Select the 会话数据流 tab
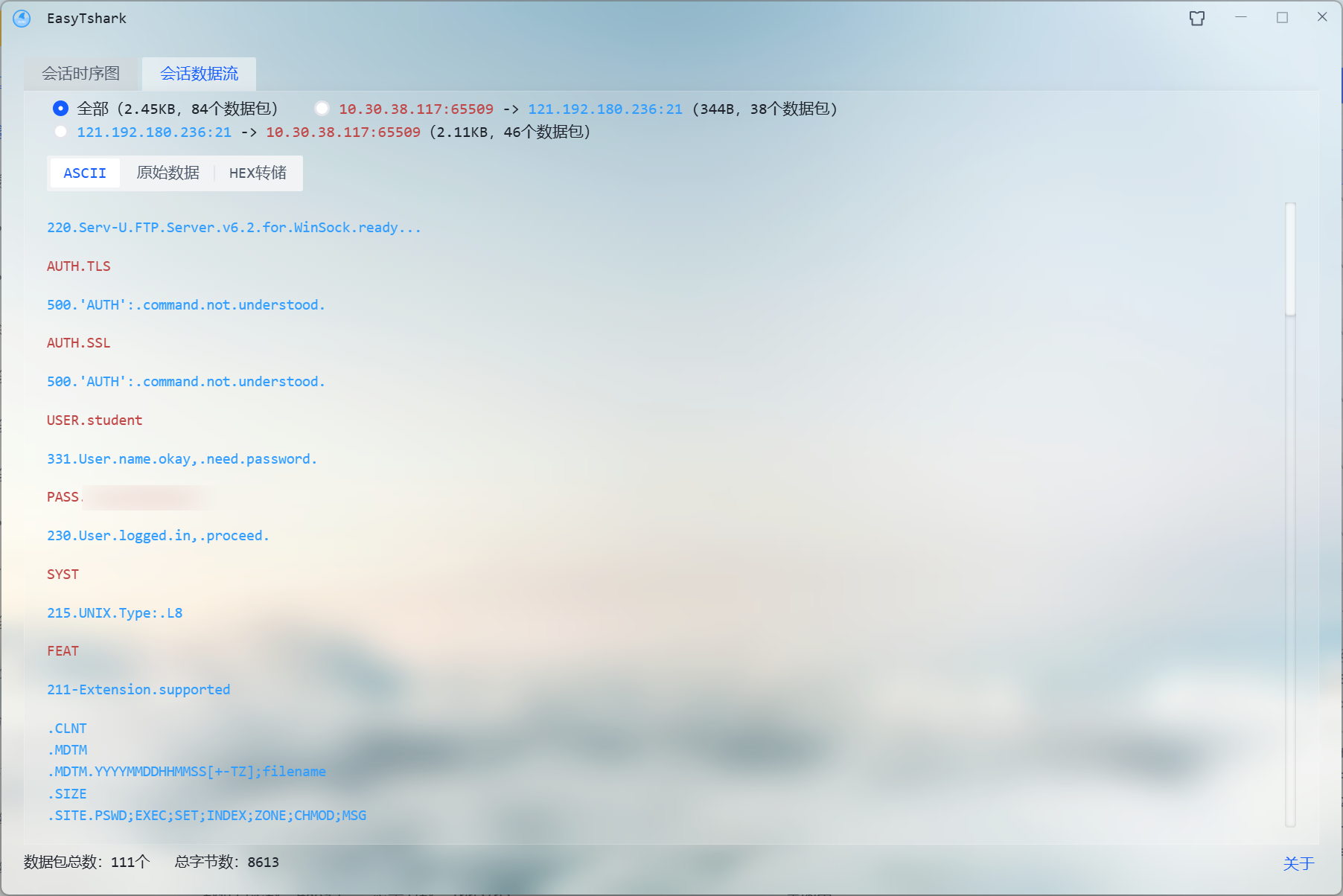 198,73
